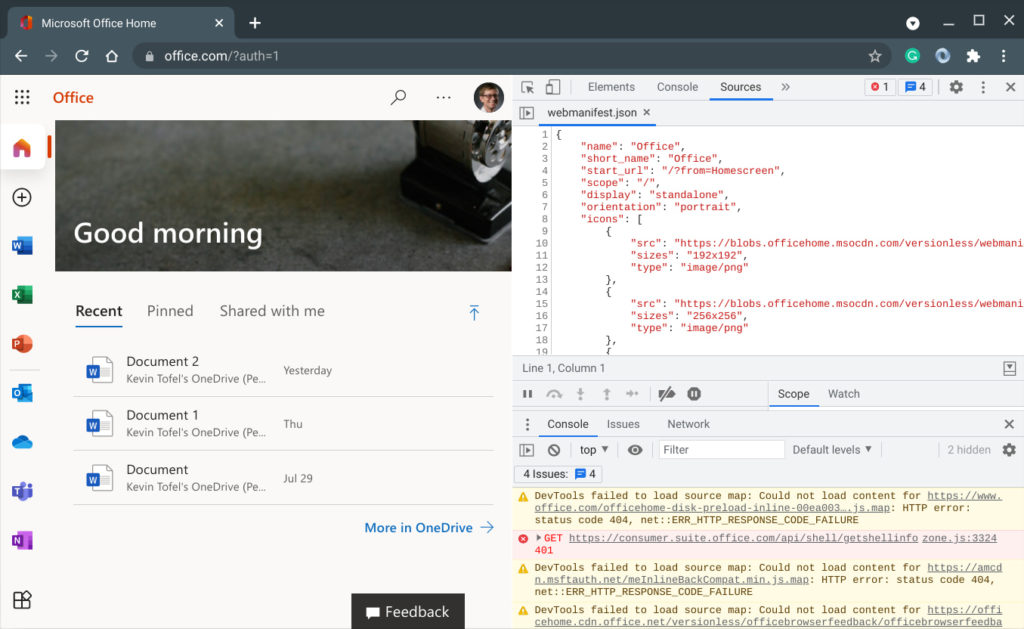The image size is (1024, 629).
Task: Activate DevTools inspect element picker
Action: (x=528, y=87)
